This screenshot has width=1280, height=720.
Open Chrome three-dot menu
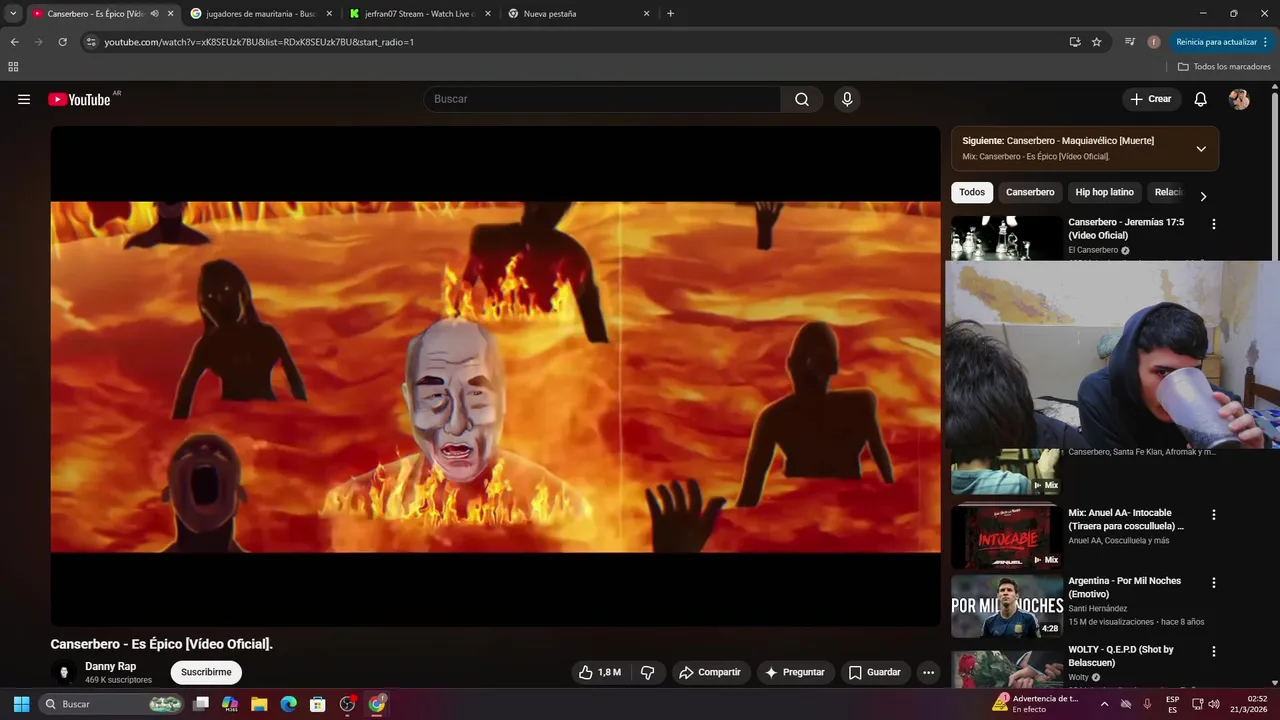tap(1265, 42)
